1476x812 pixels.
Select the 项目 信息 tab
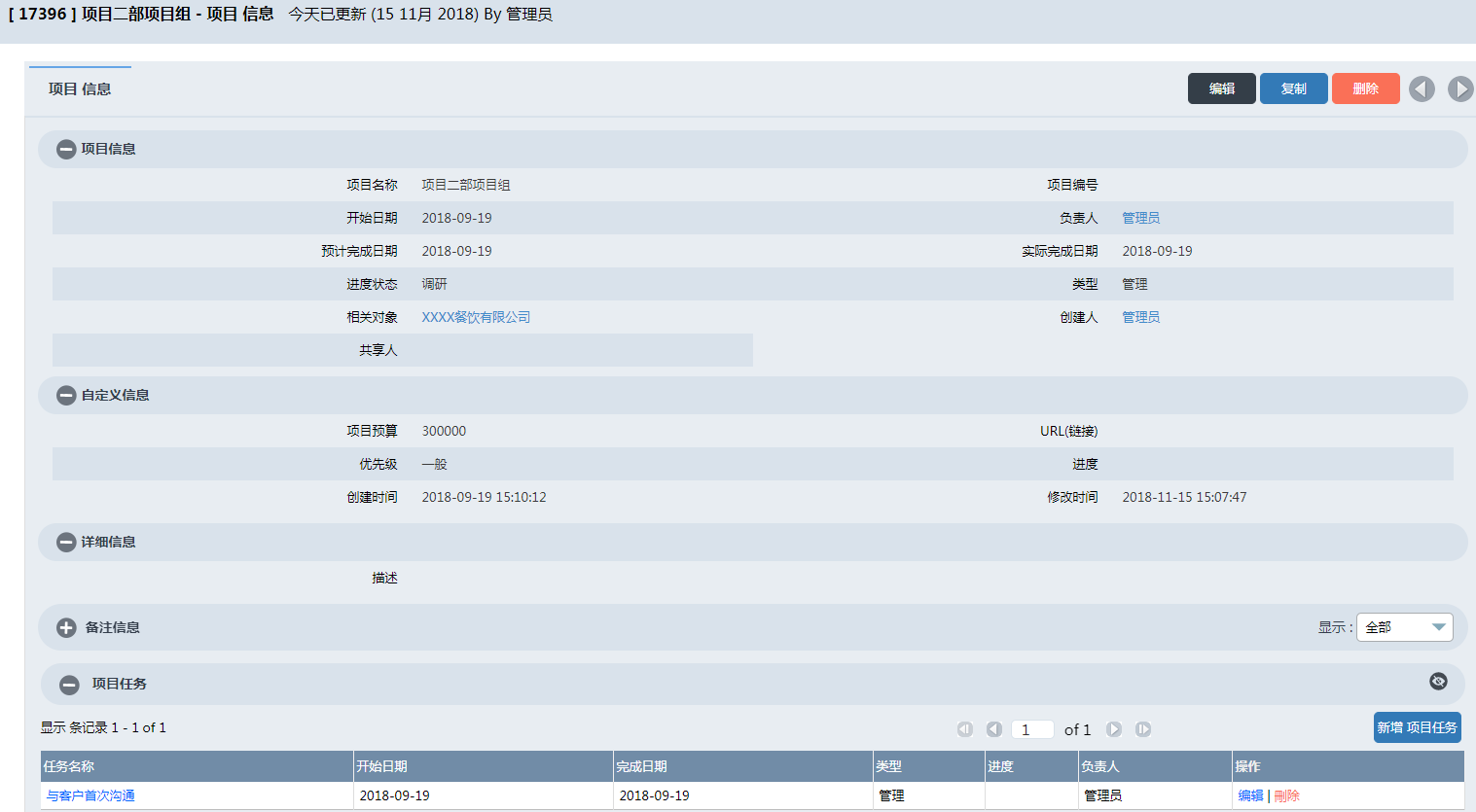click(80, 88)
